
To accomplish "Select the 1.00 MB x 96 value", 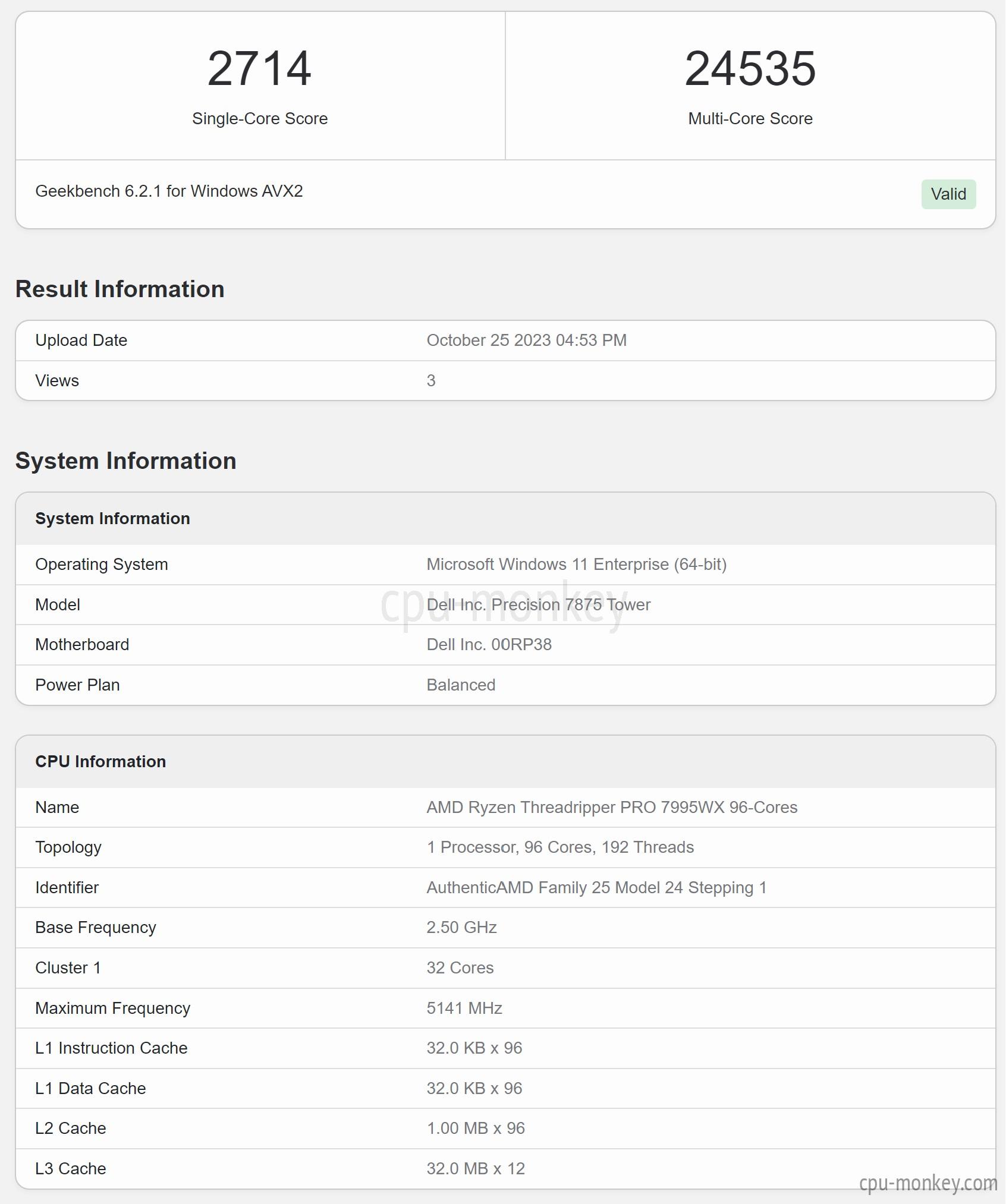I will tap(476, 1129).
